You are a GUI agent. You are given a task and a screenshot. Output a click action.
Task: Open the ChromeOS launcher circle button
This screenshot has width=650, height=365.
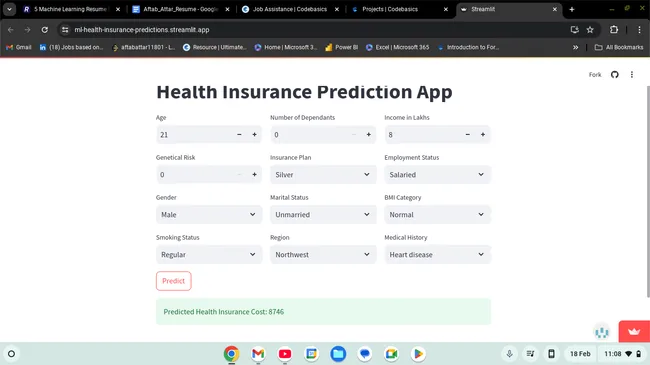(x=12, y=354)
